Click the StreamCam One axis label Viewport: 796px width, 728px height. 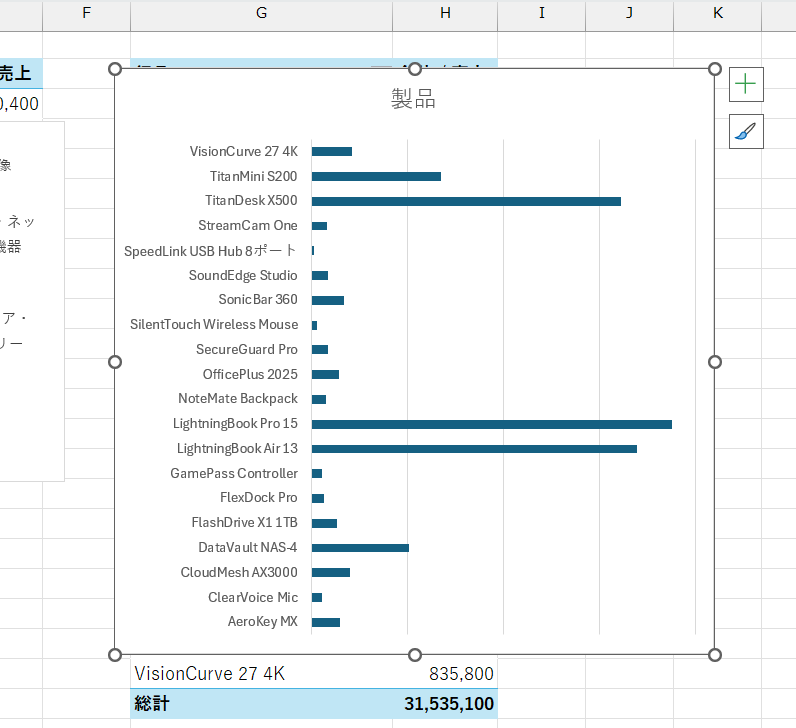248,225
